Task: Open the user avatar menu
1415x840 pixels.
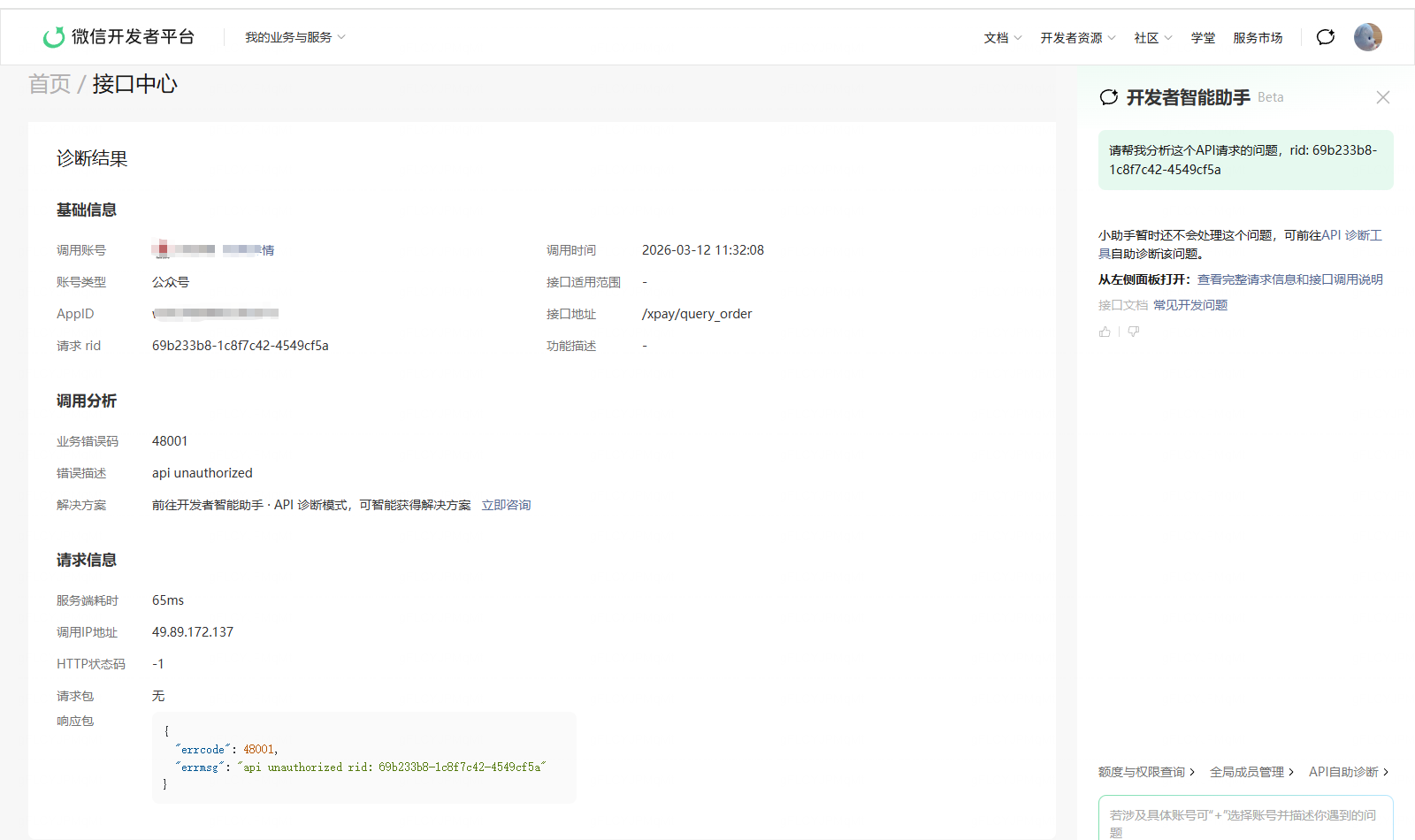Action: click(1367, 37)
